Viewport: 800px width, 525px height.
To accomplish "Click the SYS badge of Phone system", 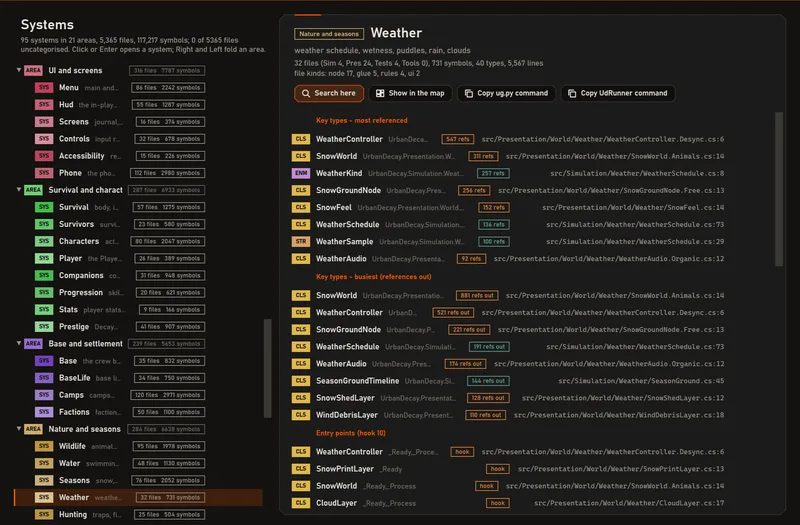I will pyautogui.click(x=44, y=173).
